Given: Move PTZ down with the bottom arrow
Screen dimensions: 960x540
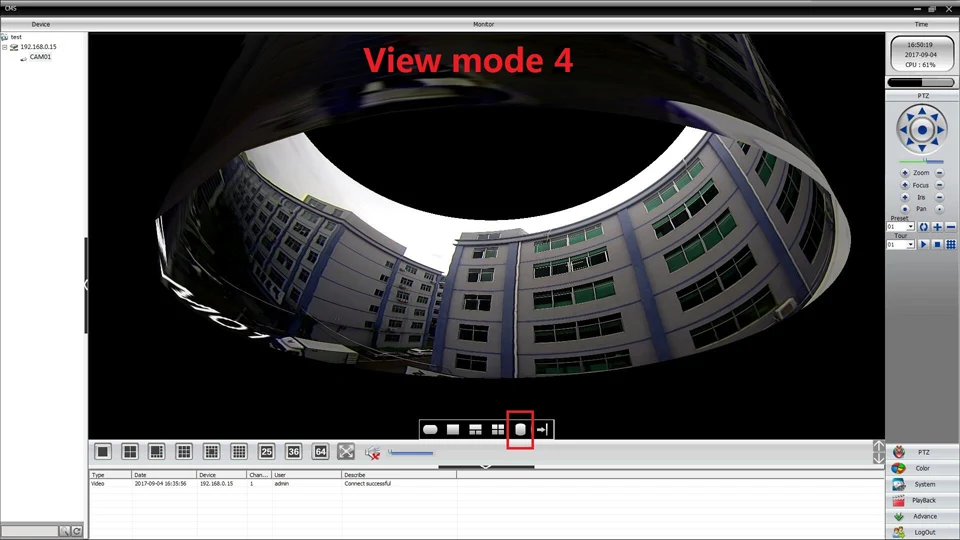Looking at the screenshot, I should [x=922, y=148].
